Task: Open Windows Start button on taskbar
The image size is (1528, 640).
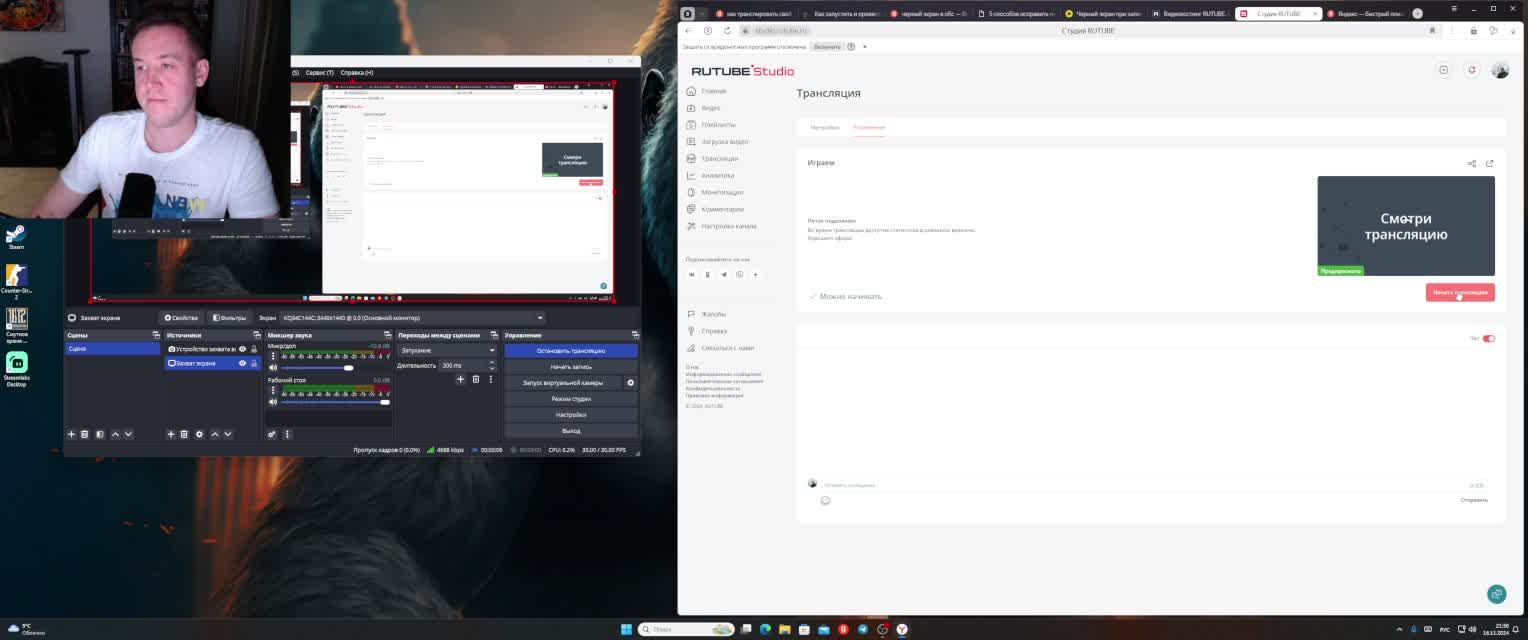Action: click(626, 629)
